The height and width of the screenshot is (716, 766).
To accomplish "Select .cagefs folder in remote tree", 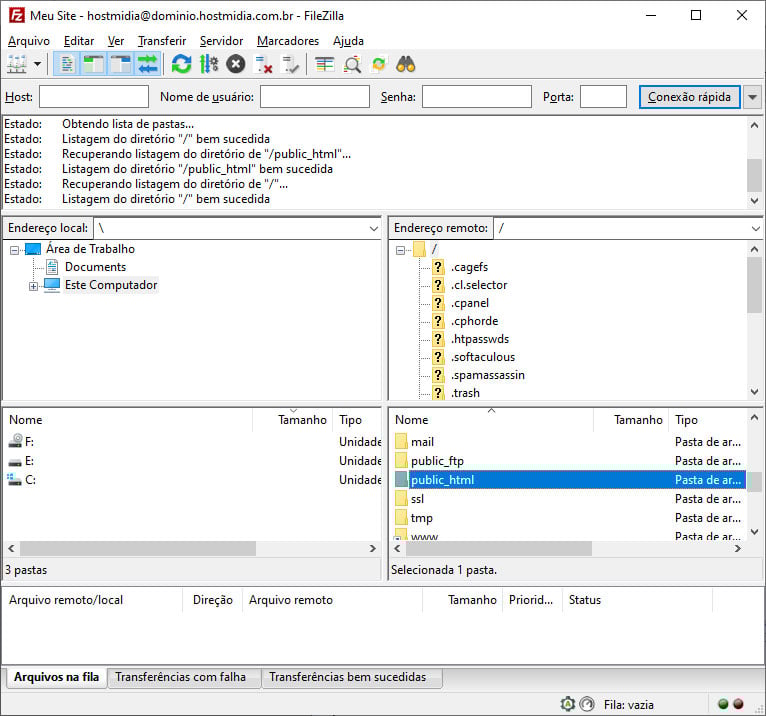I will (469, 267).
